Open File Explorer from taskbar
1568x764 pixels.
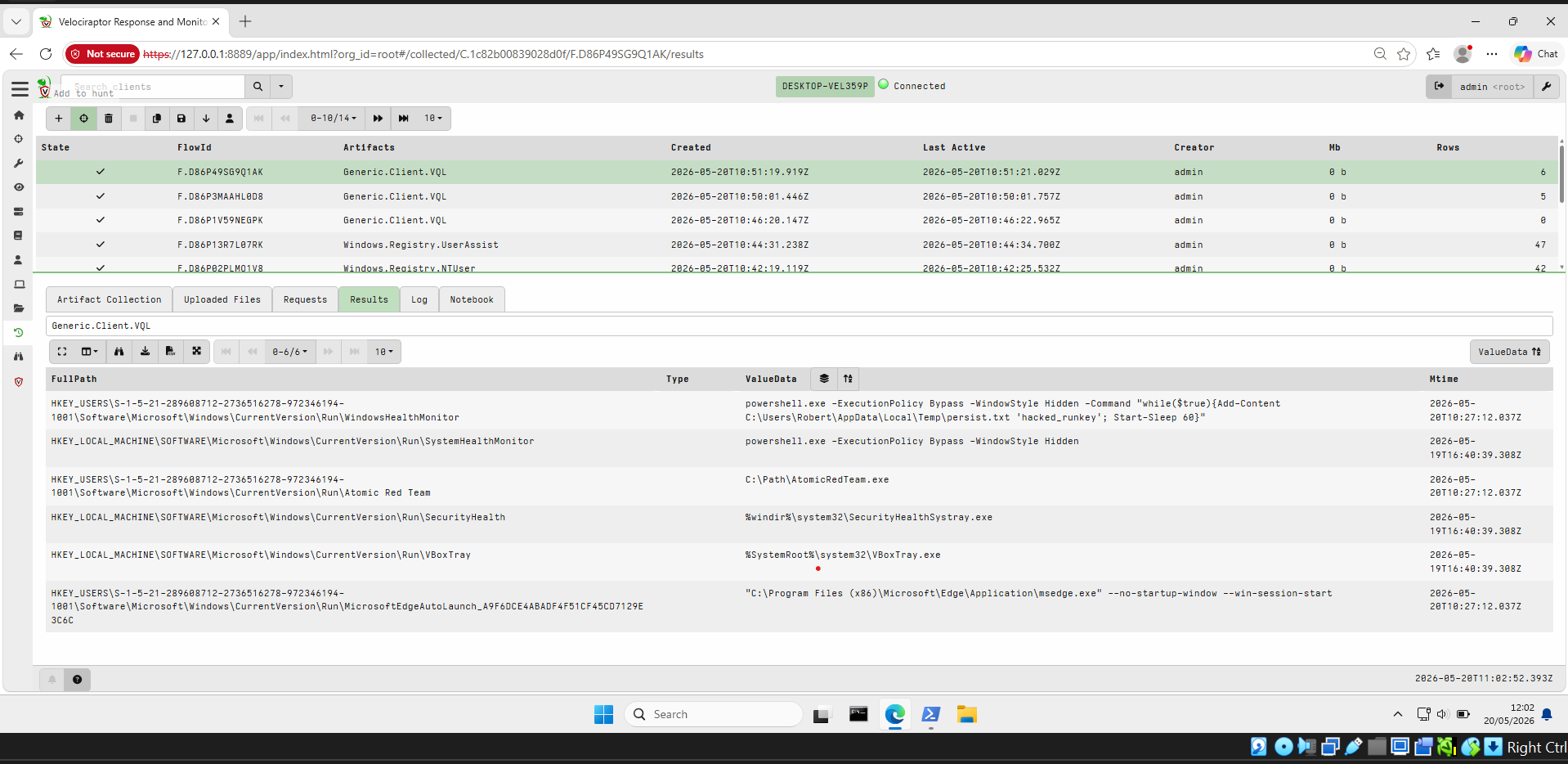coord(967,714)
